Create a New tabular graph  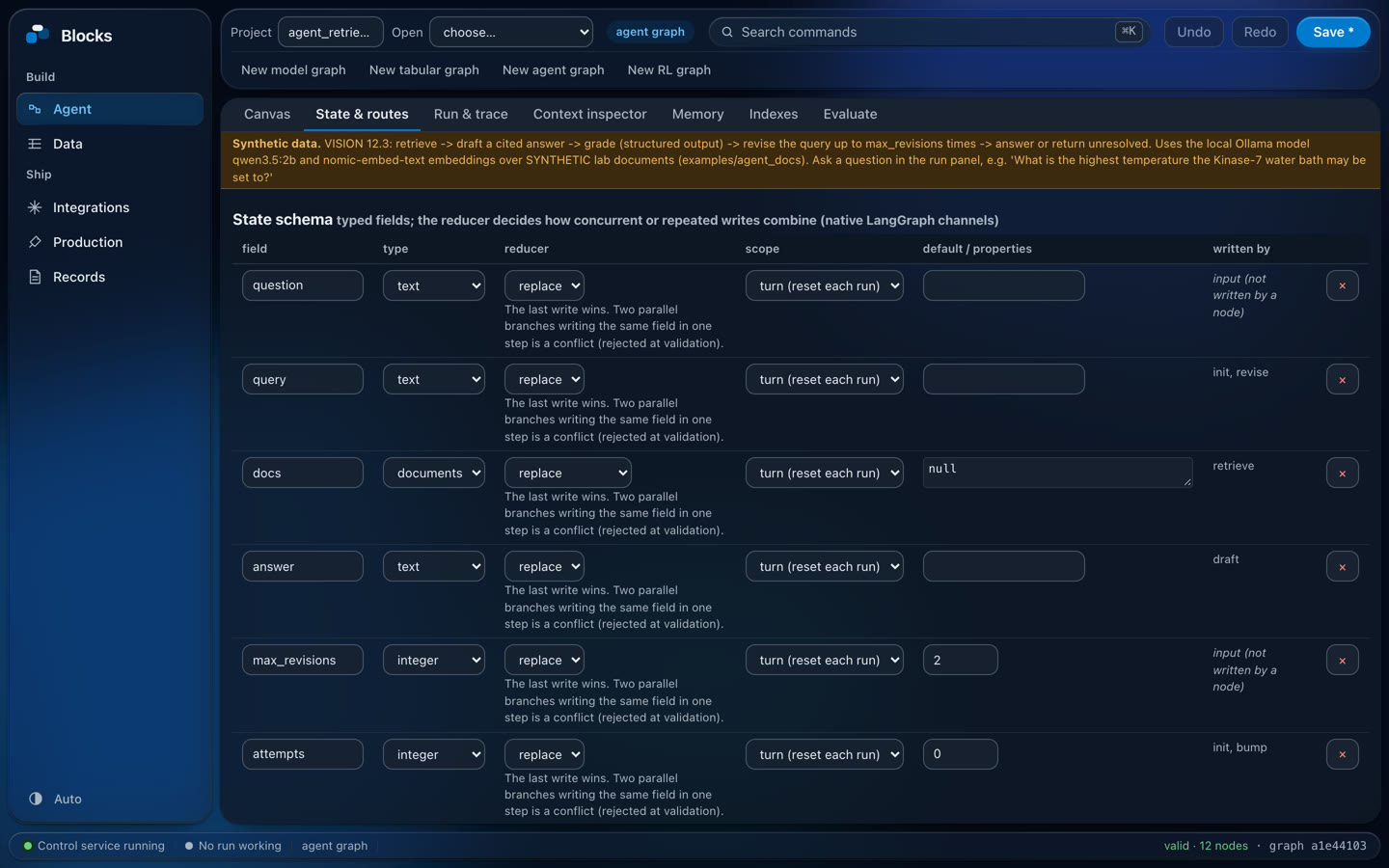pos(424,69)
